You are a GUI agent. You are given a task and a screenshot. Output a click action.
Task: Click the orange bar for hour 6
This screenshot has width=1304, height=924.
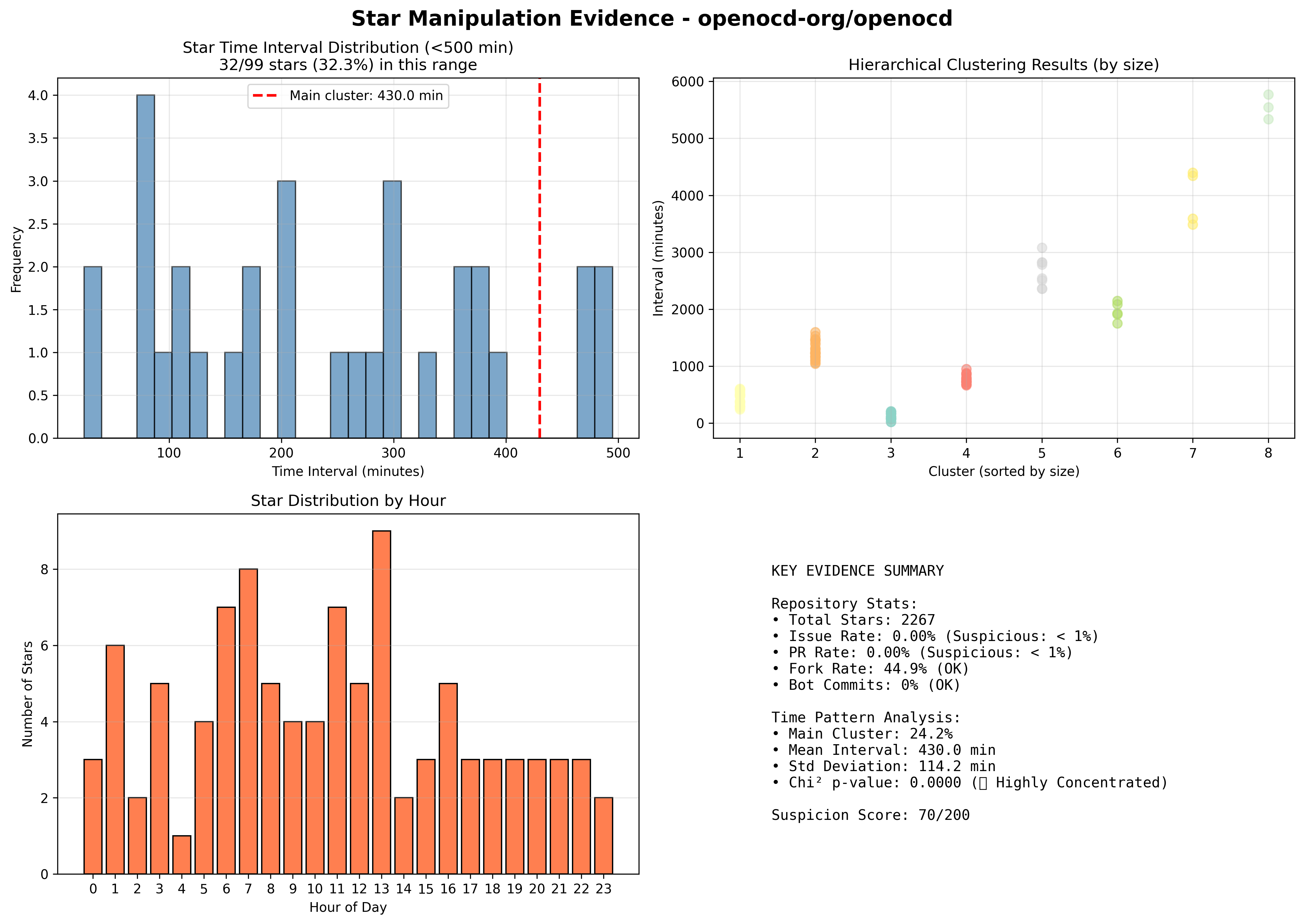click(x=226, y=741)
